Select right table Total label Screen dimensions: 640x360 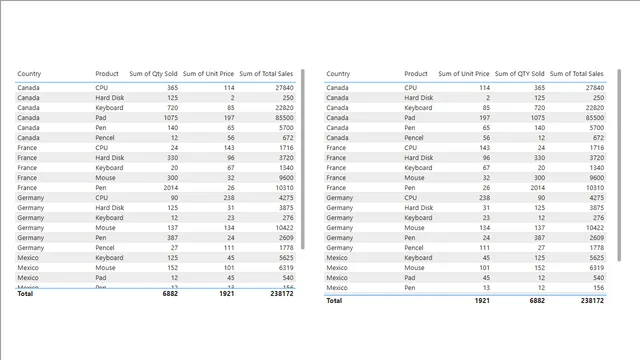click(334, 300)
